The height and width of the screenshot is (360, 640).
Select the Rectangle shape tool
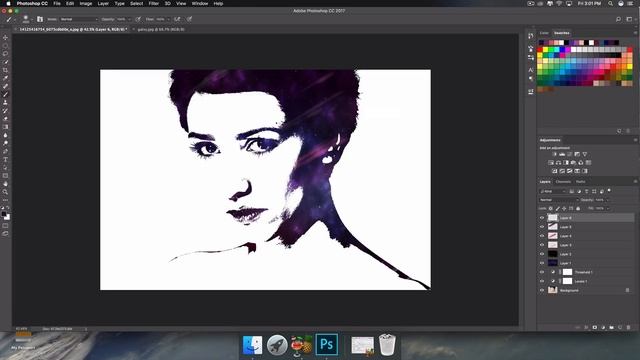[5, 176]
